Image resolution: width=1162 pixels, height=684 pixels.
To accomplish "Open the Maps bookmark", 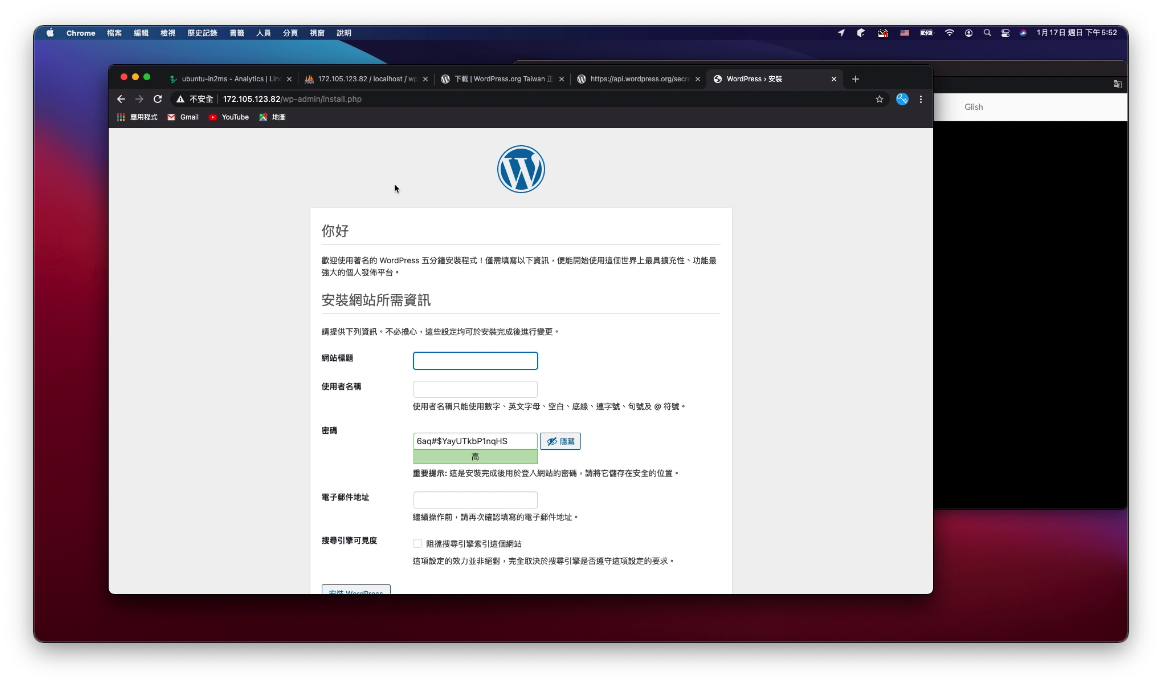I will coord(272,117).
